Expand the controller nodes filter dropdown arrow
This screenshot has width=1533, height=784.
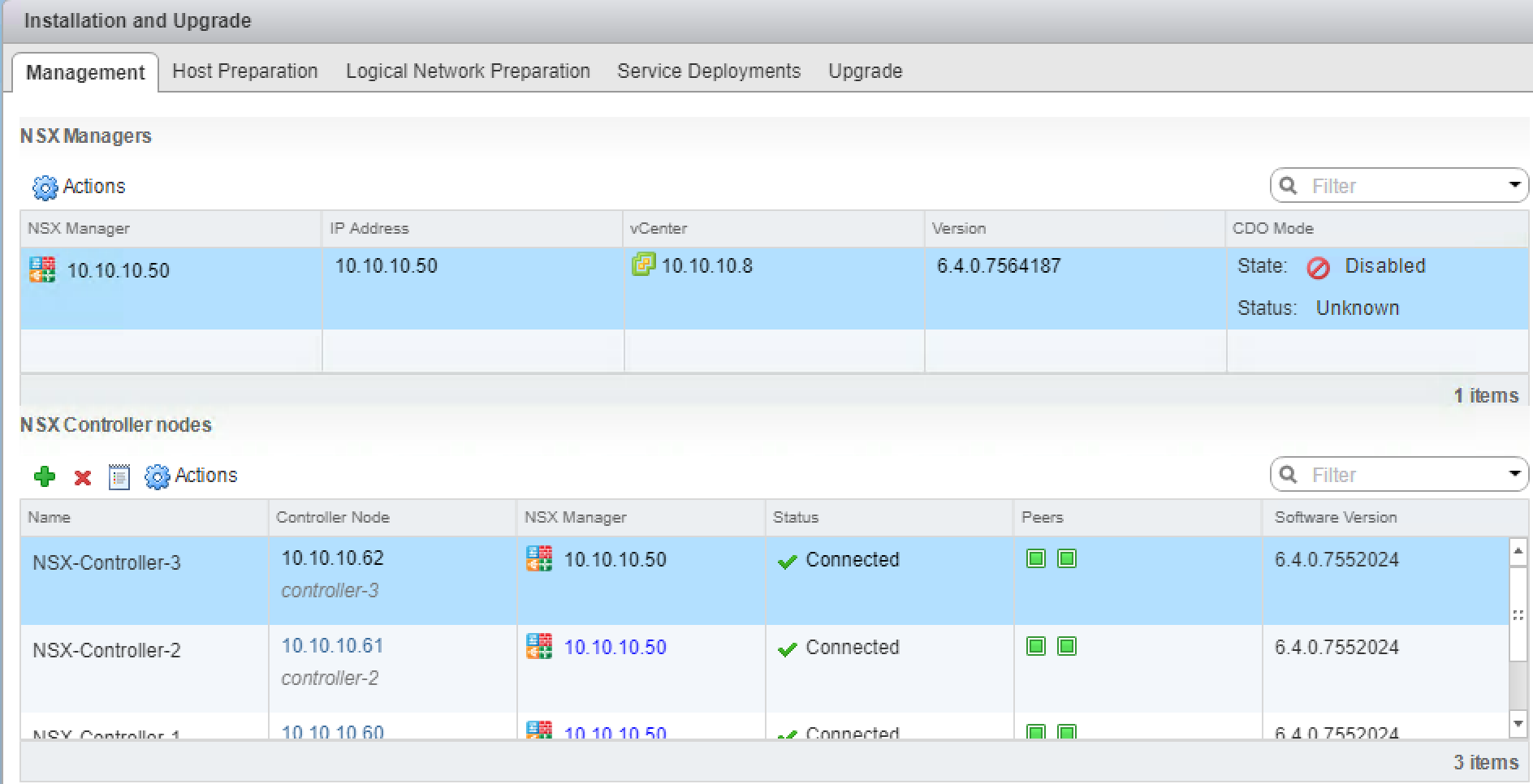[1514, 474]
